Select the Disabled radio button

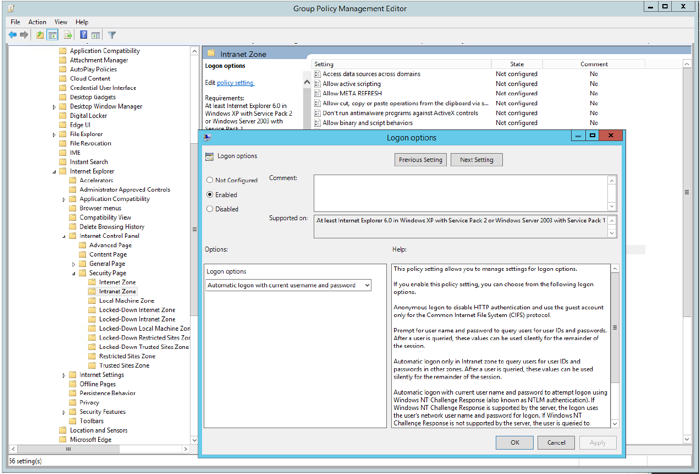click(x=210, y=209)
